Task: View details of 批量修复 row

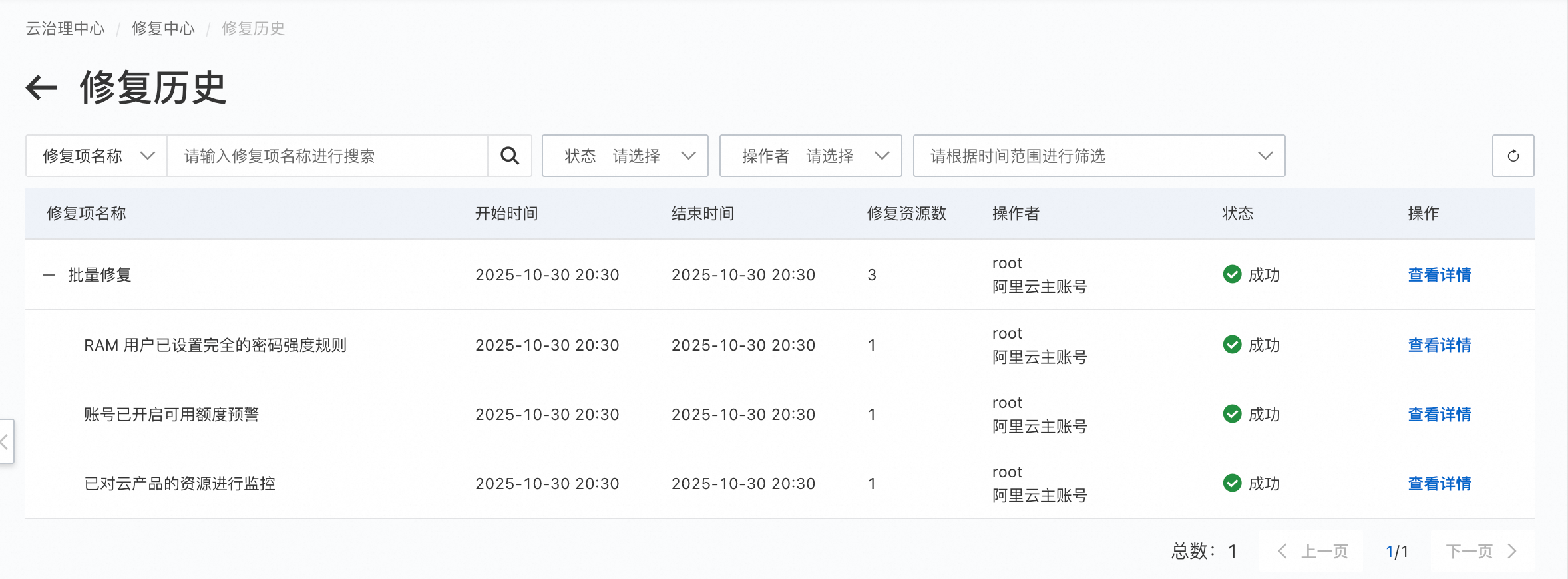Action: tap(1440, 275)
